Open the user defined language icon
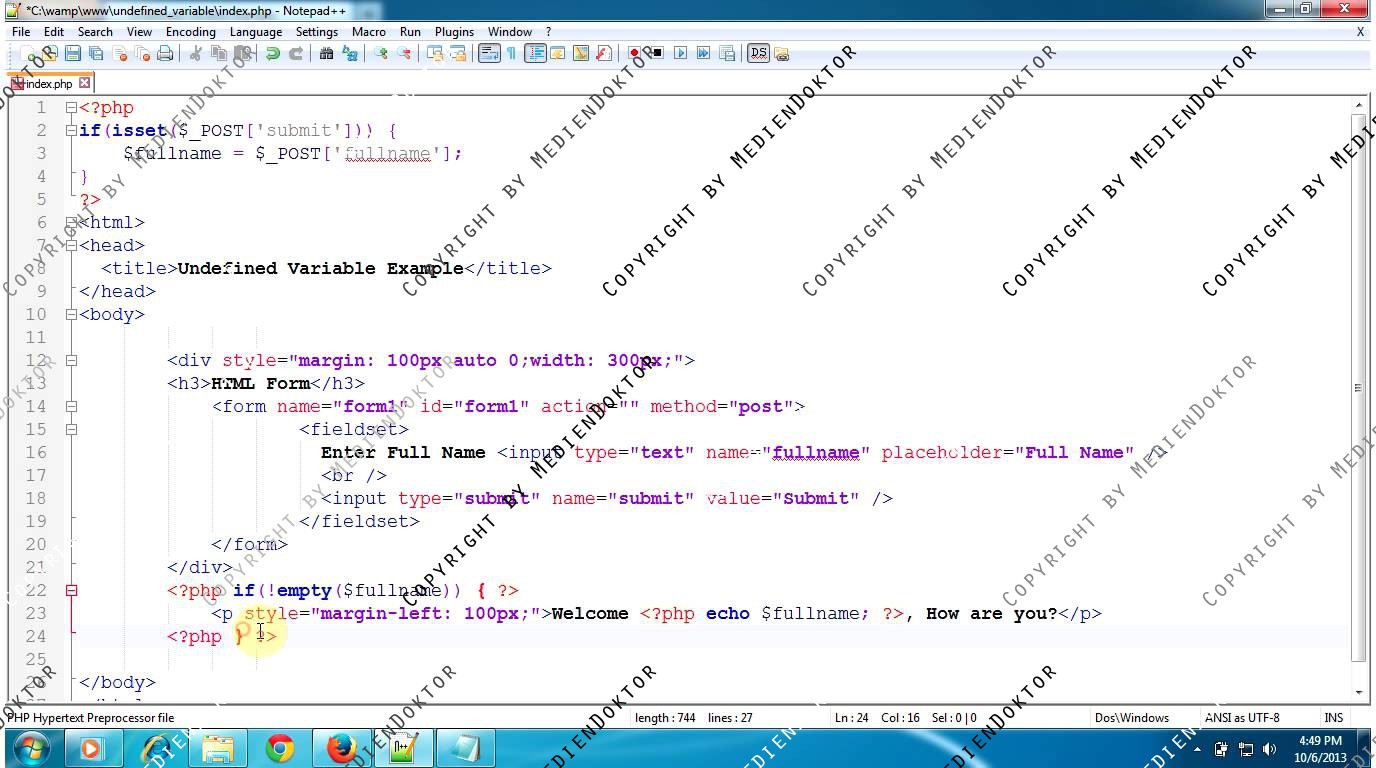The height and width of the screenshot is (768, 1376). pos(557,53)
